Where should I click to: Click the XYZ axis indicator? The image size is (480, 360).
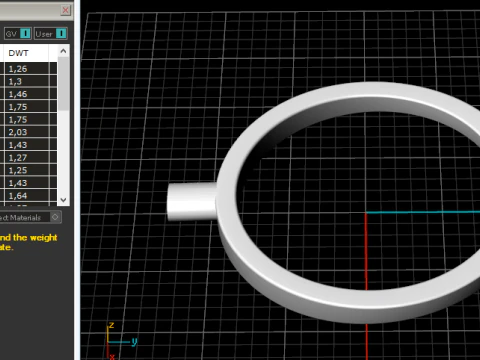121,341
